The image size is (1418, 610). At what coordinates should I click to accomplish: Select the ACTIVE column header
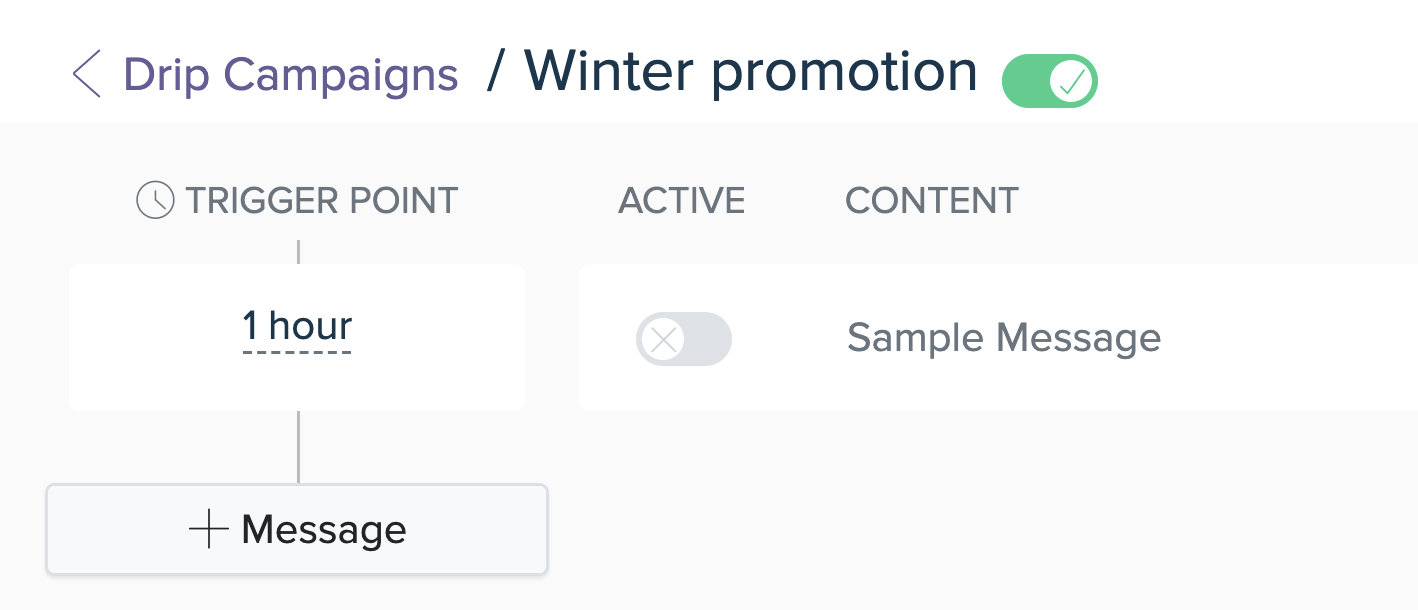(x=682, y=200)
